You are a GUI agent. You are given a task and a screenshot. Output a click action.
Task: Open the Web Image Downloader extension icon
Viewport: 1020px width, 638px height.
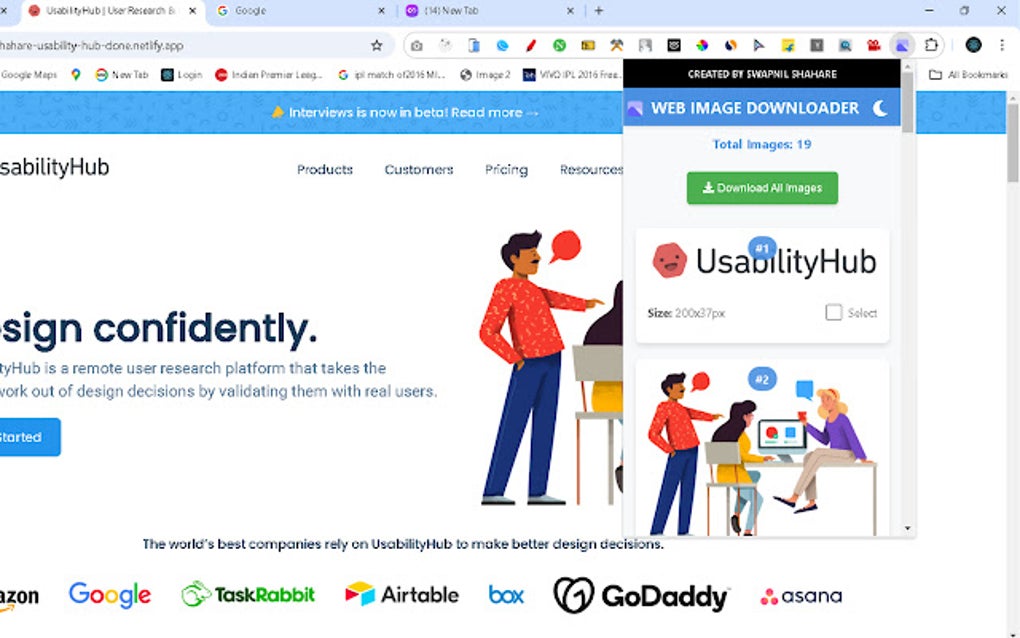pos(902,45)
